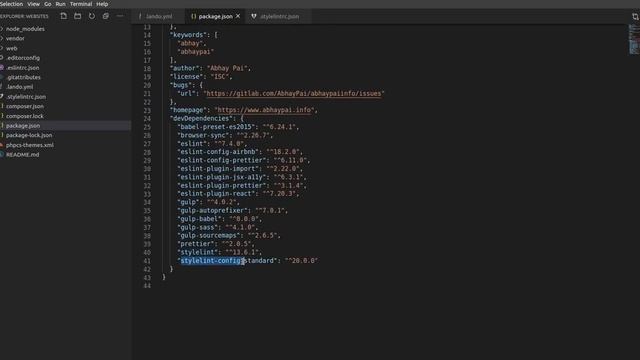This screenshot has width=640, height=360.
Task: Click the "gulp-sourcemaps" dependency
Action: 209,236
